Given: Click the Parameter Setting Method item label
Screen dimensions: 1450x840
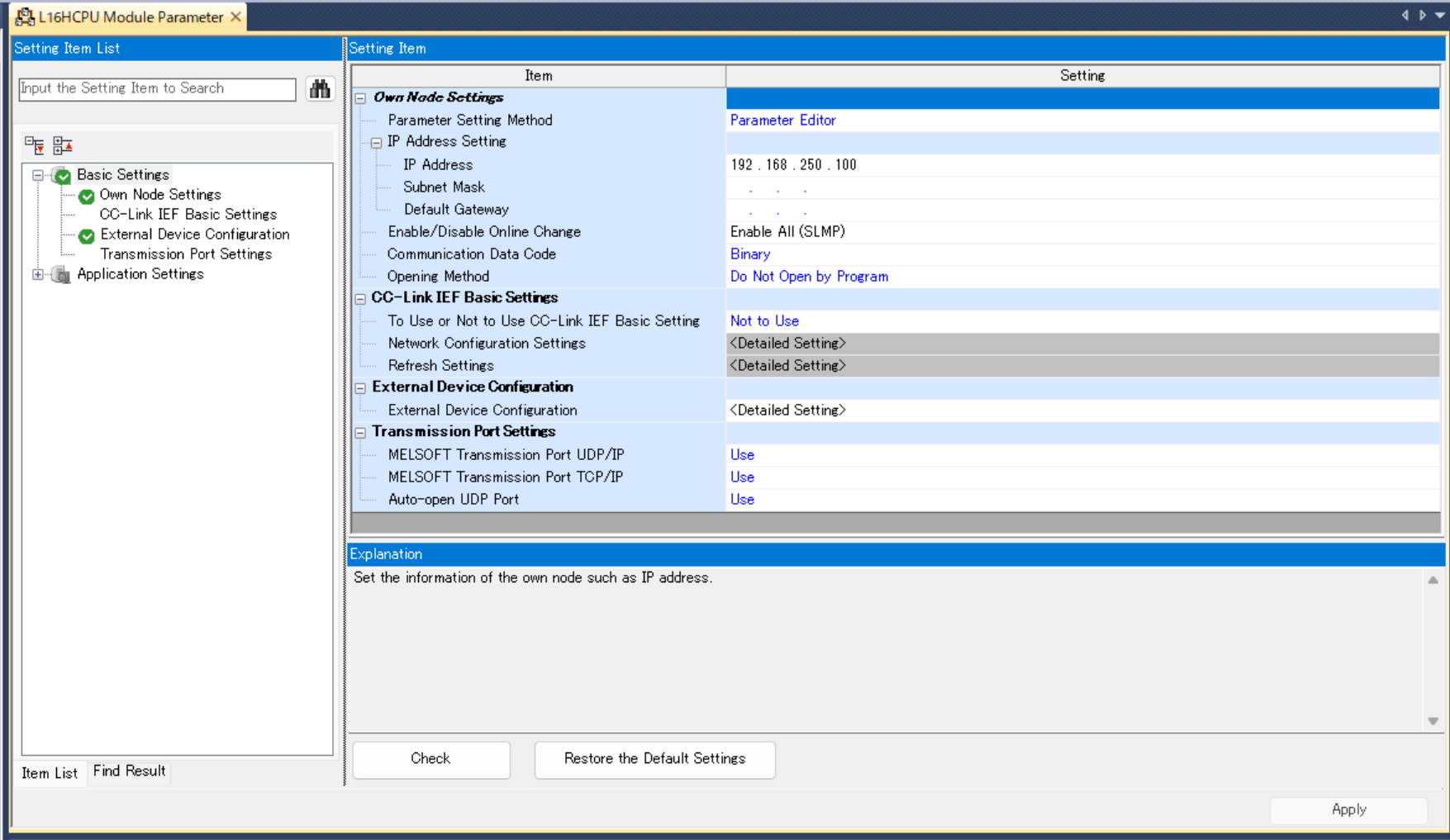Looking at the screenshot, I should point(470,121).
